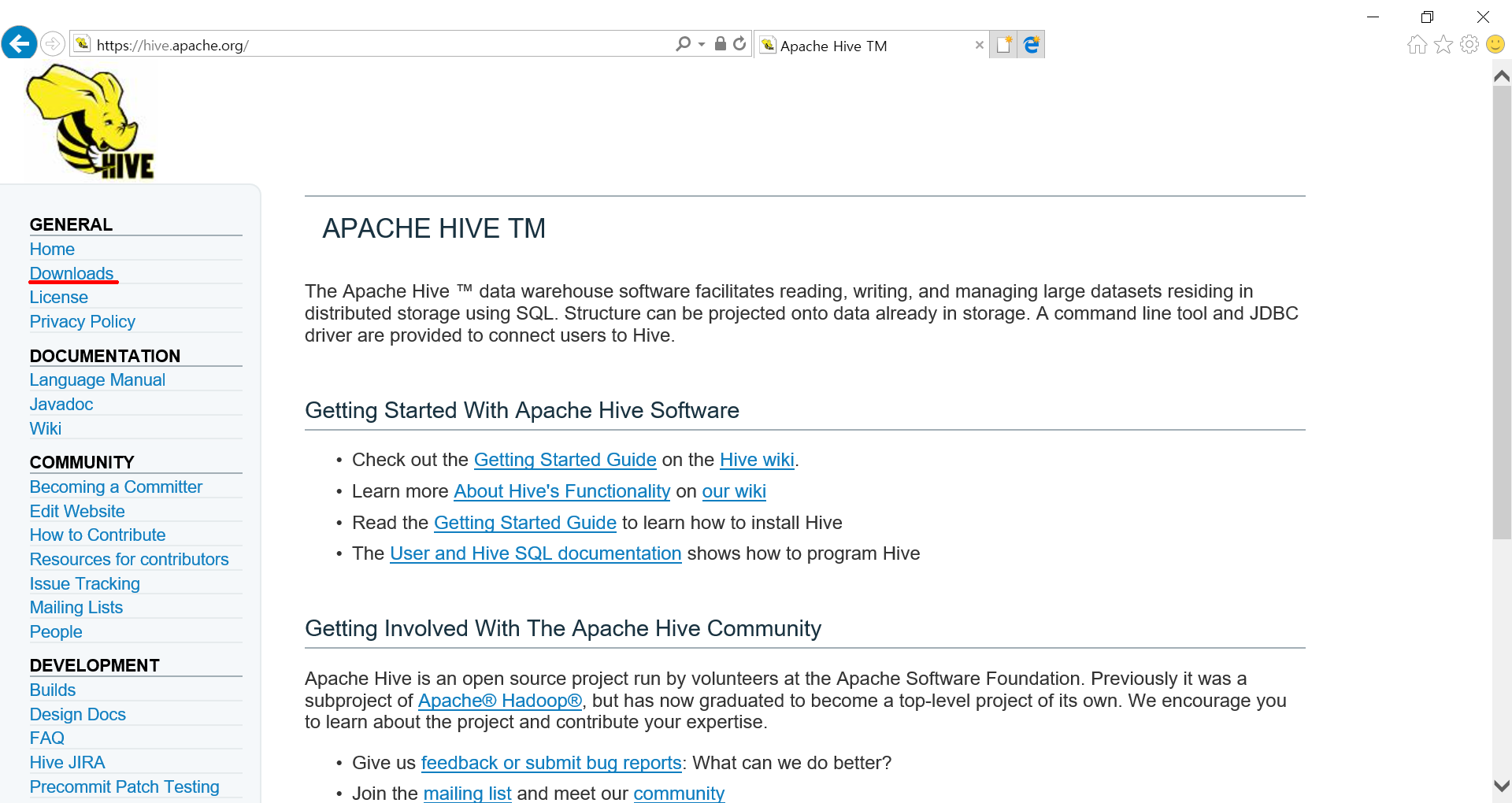Screen dimensions: 1512x803
Task: Open the Builds link
Action: (53, 690)
